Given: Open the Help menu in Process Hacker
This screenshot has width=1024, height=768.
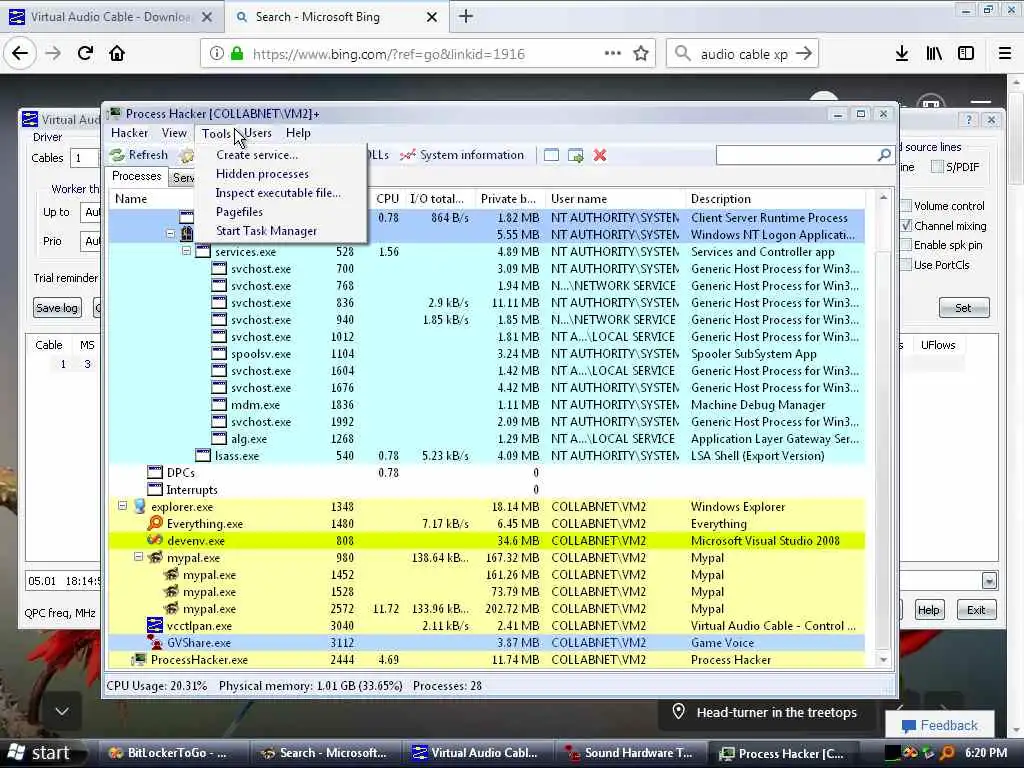Looking at the screenshot, I should [x=298, y=133].
